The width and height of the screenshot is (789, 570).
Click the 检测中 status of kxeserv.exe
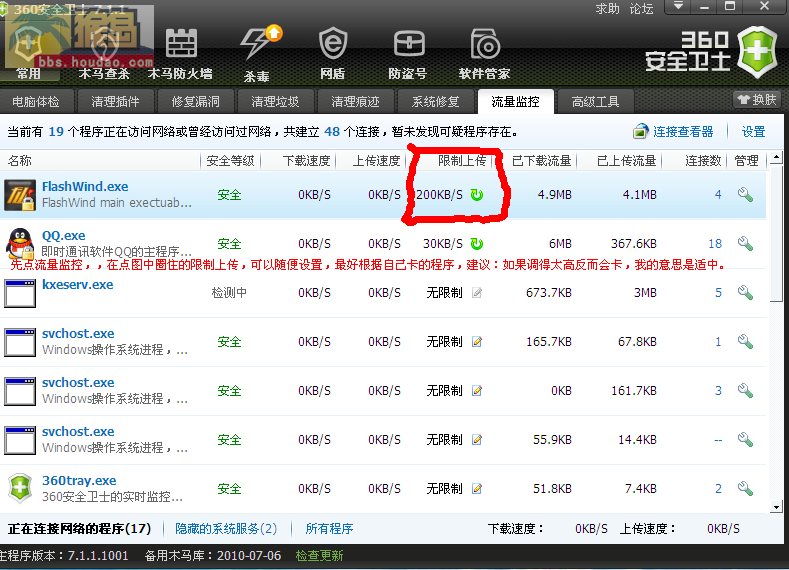pos(229,293)
